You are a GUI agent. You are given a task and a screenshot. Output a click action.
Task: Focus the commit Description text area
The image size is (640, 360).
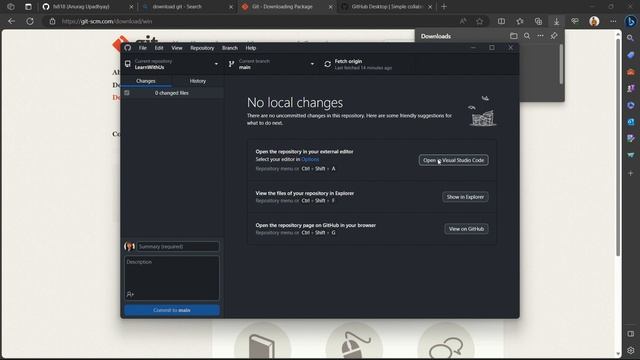click(172, 278)
